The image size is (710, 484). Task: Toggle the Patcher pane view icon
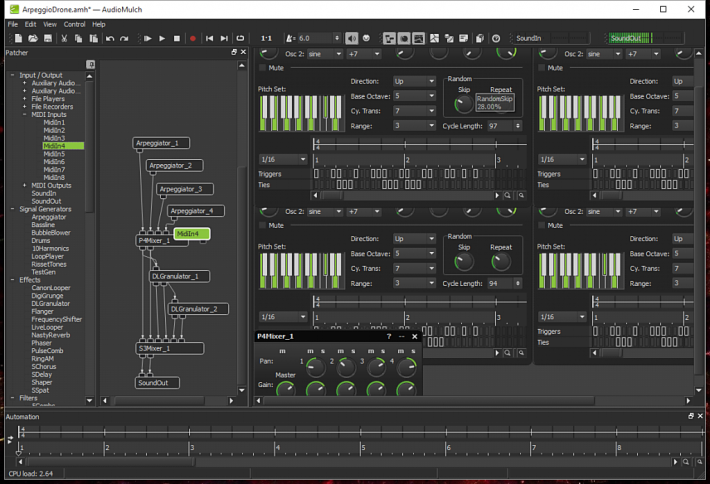(389, 38)
